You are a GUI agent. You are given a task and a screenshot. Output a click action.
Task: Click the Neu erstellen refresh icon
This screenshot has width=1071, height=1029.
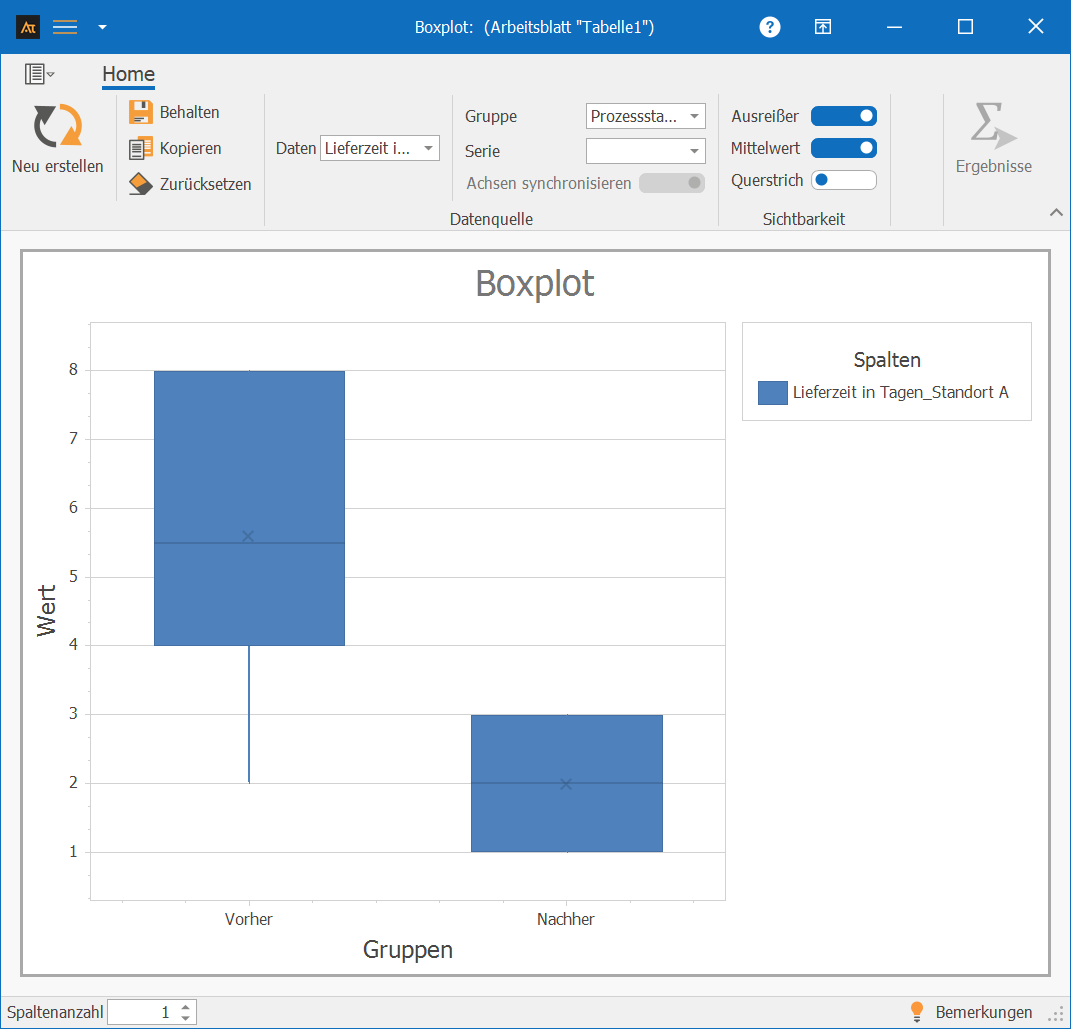click(57, 126)
